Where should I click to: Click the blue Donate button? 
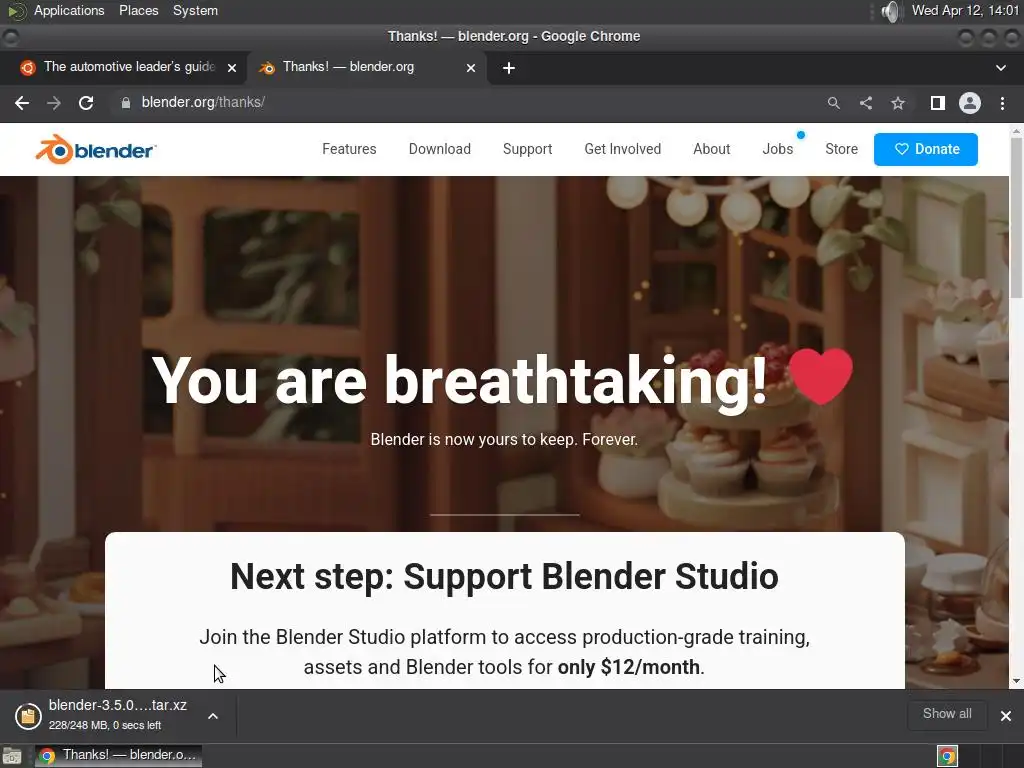click(x=925, y=149)
